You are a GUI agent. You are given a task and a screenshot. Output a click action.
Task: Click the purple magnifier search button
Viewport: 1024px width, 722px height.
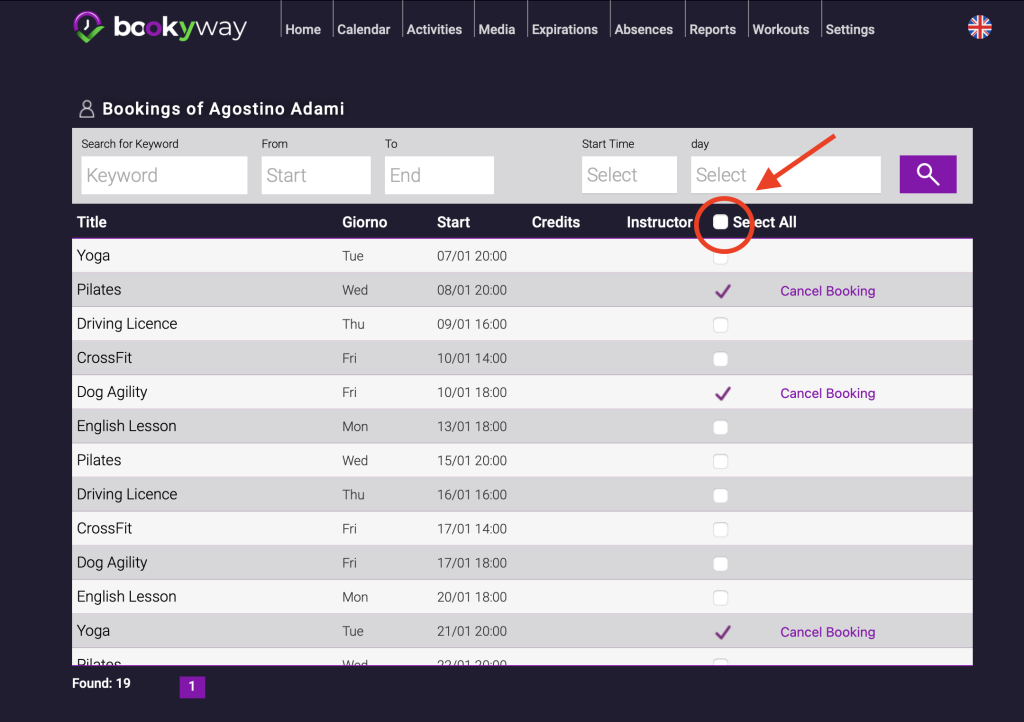927,174
